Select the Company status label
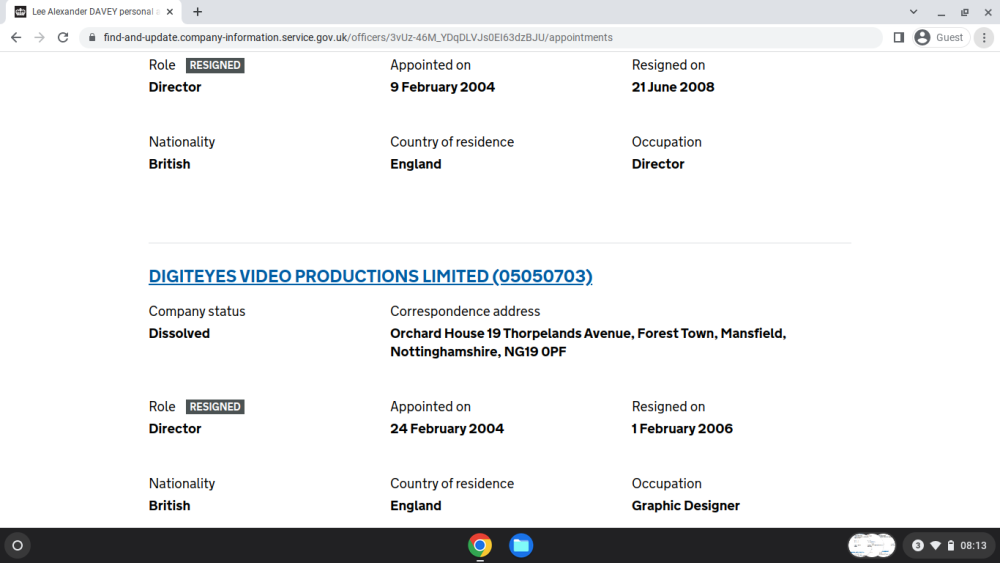This screenshot has width=1000, height=563. click(x=196, y=311)
